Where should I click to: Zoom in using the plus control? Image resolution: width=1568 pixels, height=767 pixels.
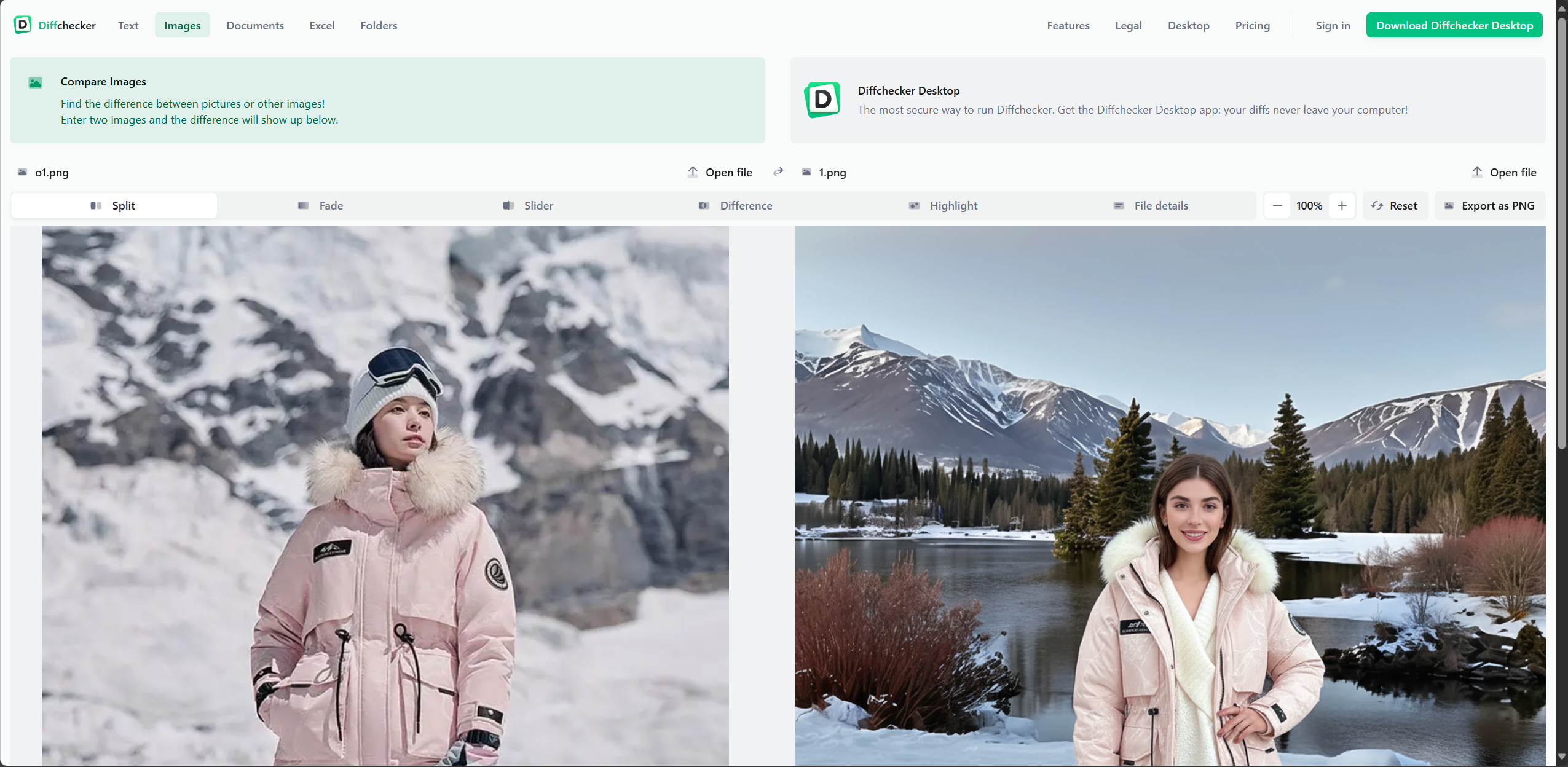1342,205
